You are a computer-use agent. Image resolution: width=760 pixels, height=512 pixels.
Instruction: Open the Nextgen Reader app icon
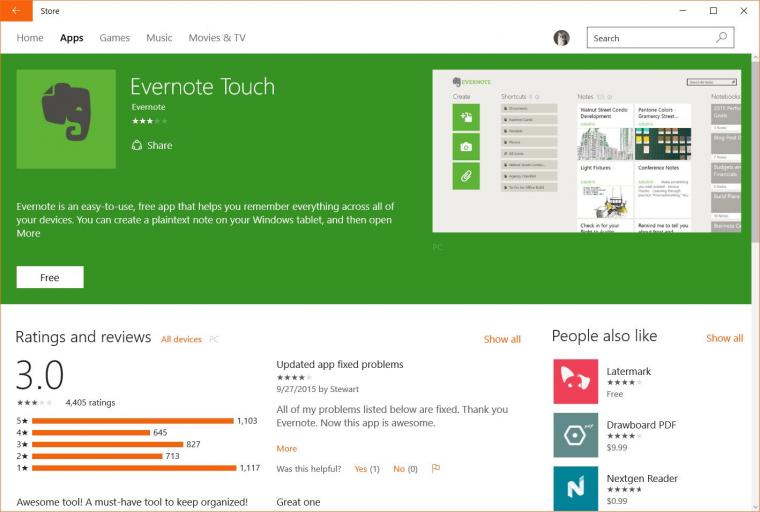click(575, 488)
